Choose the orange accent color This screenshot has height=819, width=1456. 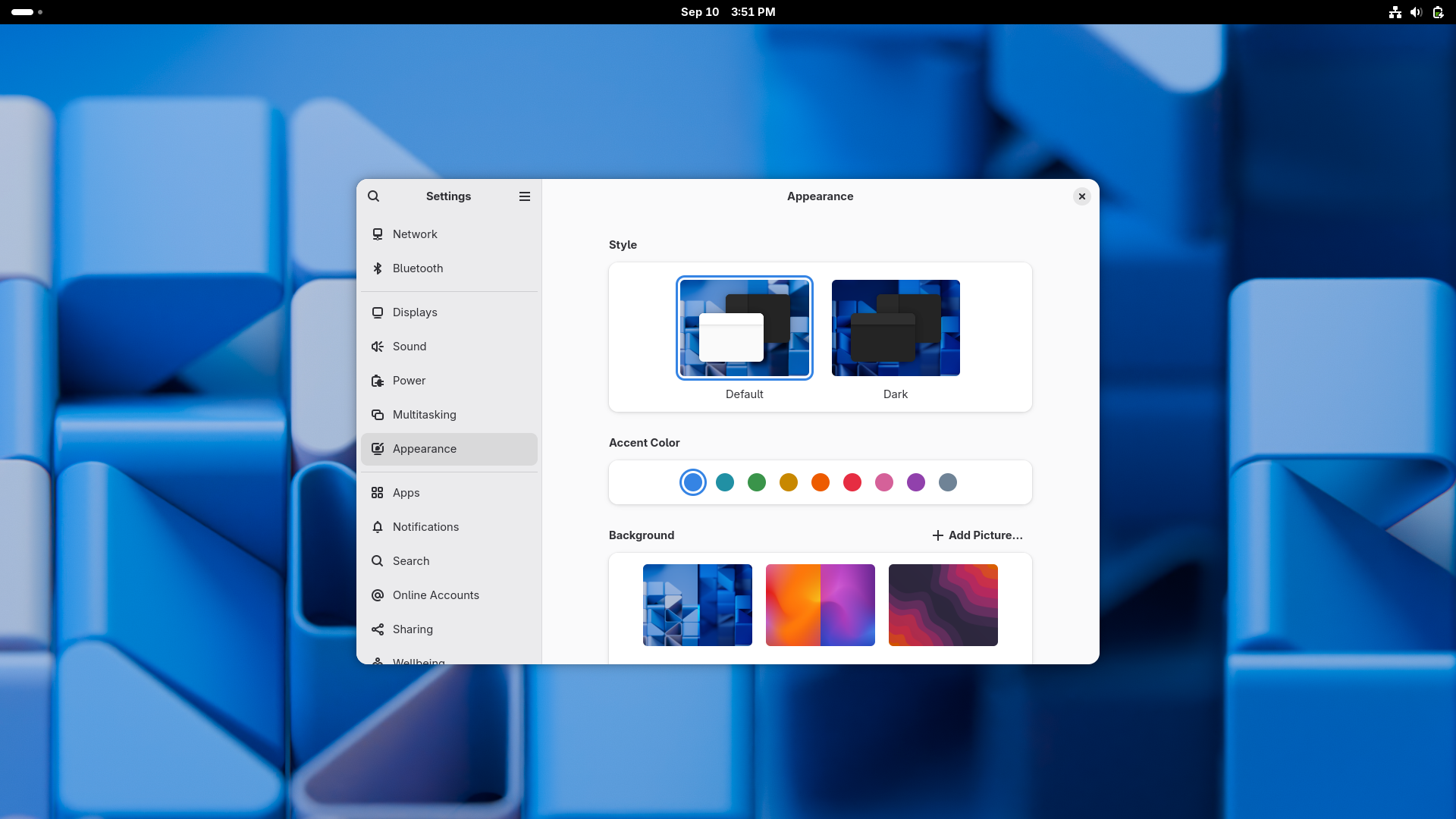(821, 482)
